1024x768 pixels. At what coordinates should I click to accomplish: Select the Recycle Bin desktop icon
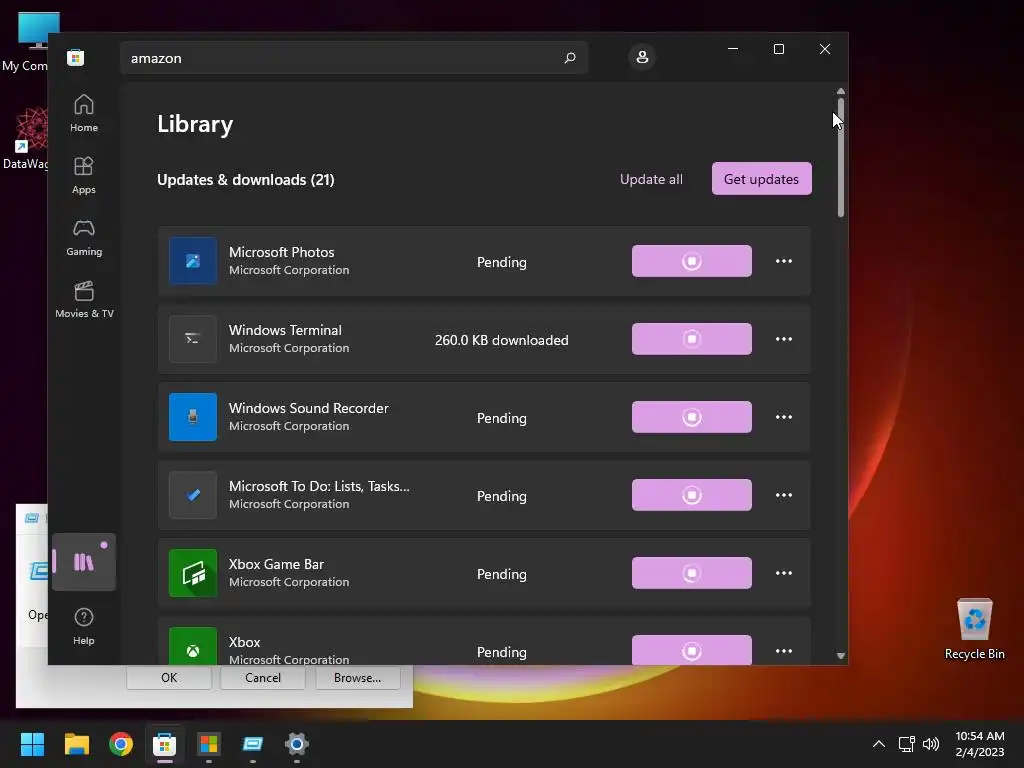974,628
